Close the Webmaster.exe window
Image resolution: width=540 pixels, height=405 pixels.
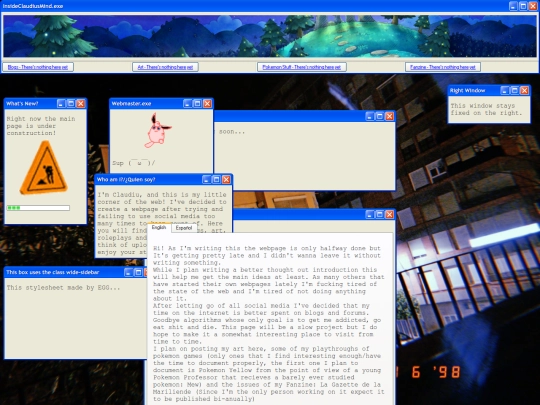(x=207, y=103)
